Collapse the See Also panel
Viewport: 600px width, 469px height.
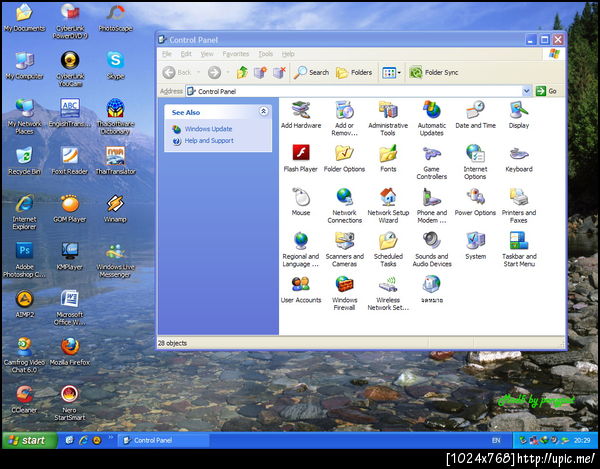tap(263, 111)
